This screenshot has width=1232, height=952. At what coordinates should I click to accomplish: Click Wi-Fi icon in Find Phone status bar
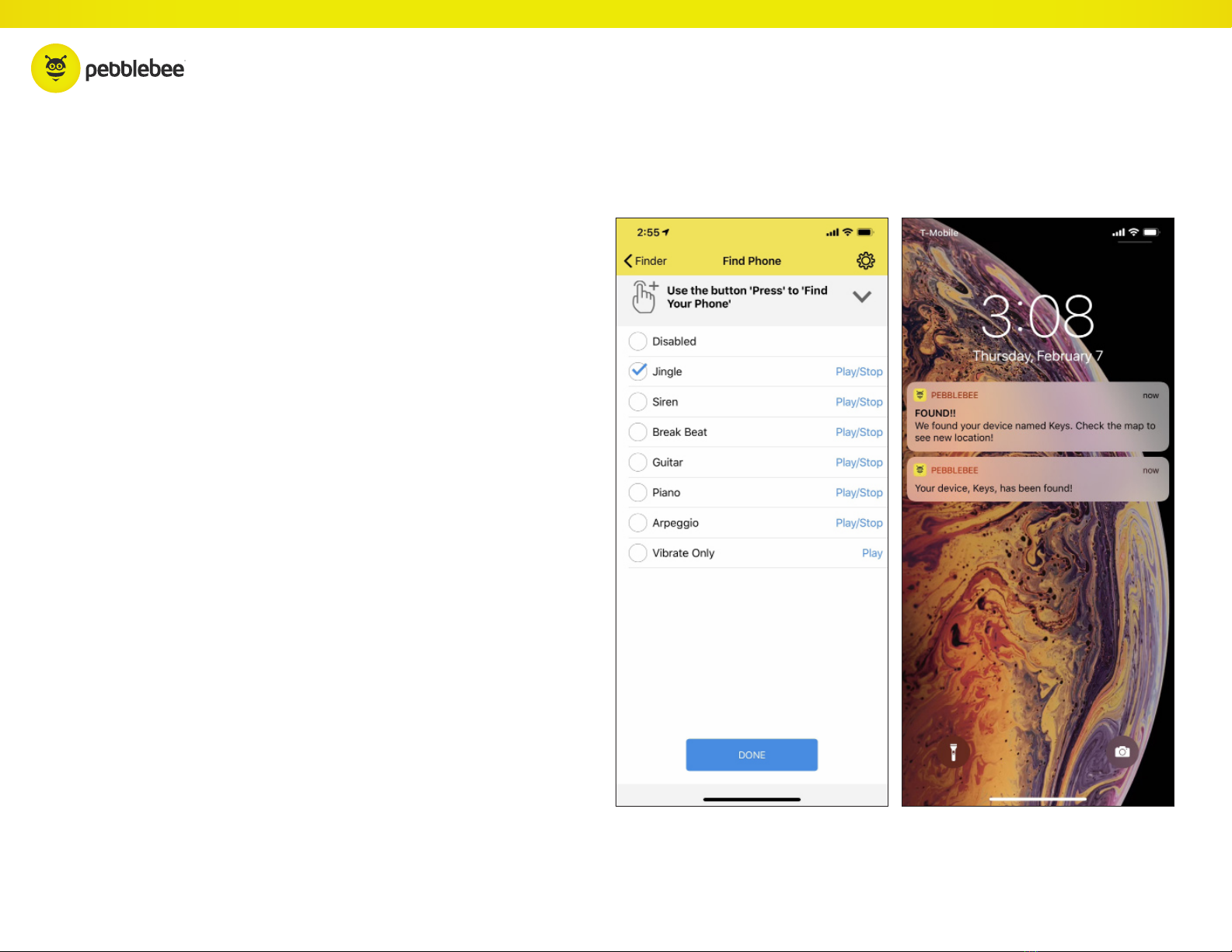pyautogui.click(x=848, y=232)
